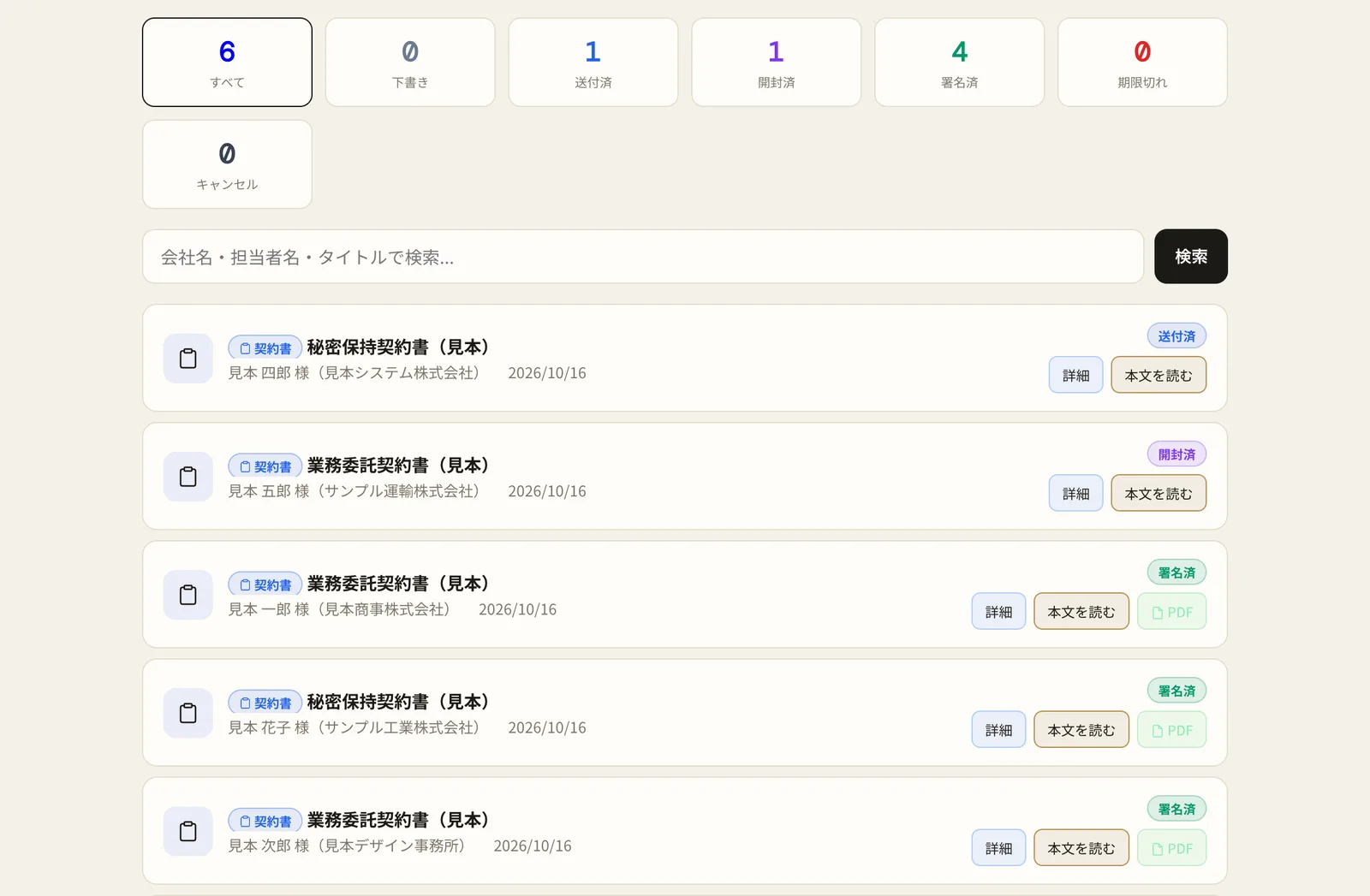Open 詳細 for 見本 四郎 contract
1370x896 pixels.
point(1076,375)
